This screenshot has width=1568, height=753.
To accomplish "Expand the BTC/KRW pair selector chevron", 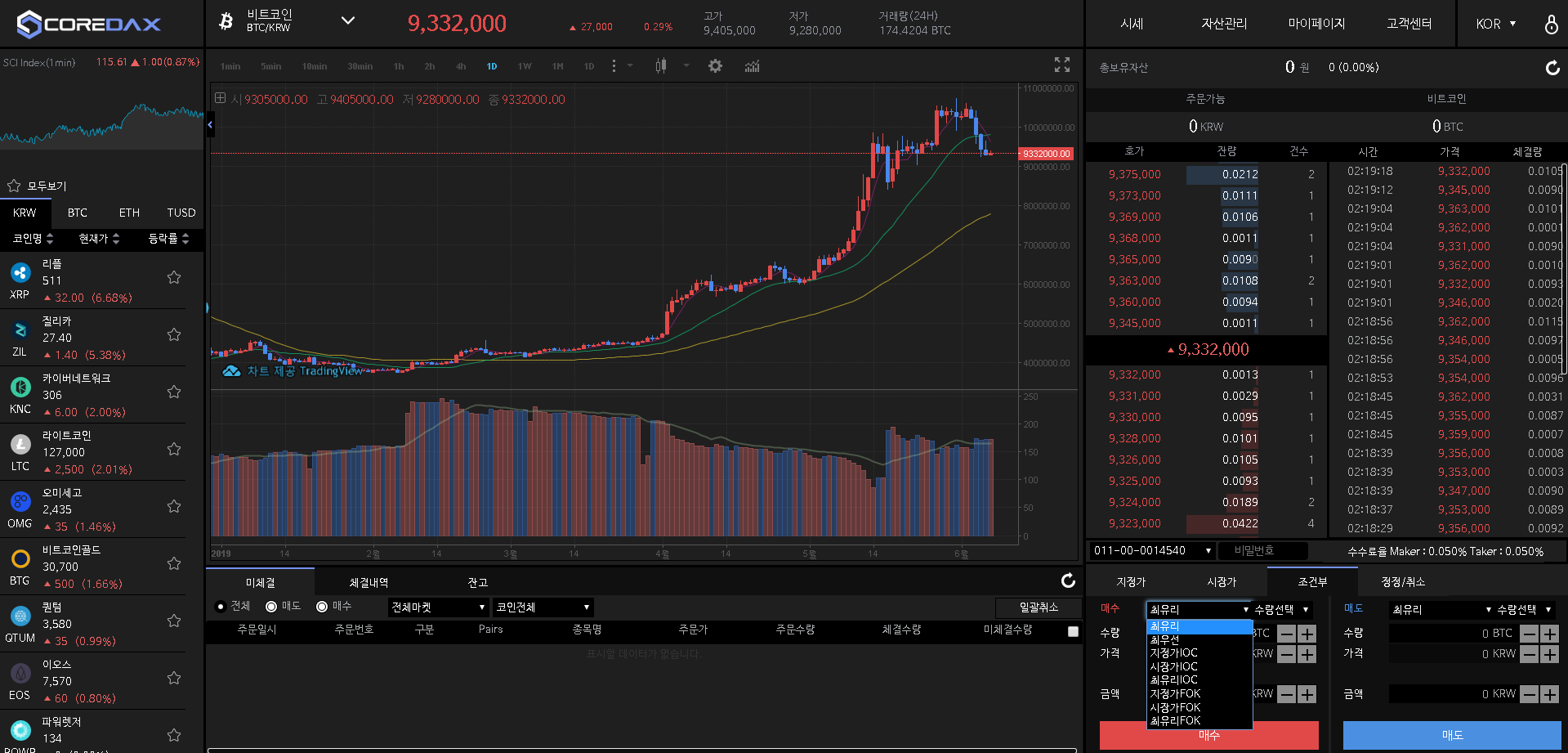I will [x=348, y=20].
